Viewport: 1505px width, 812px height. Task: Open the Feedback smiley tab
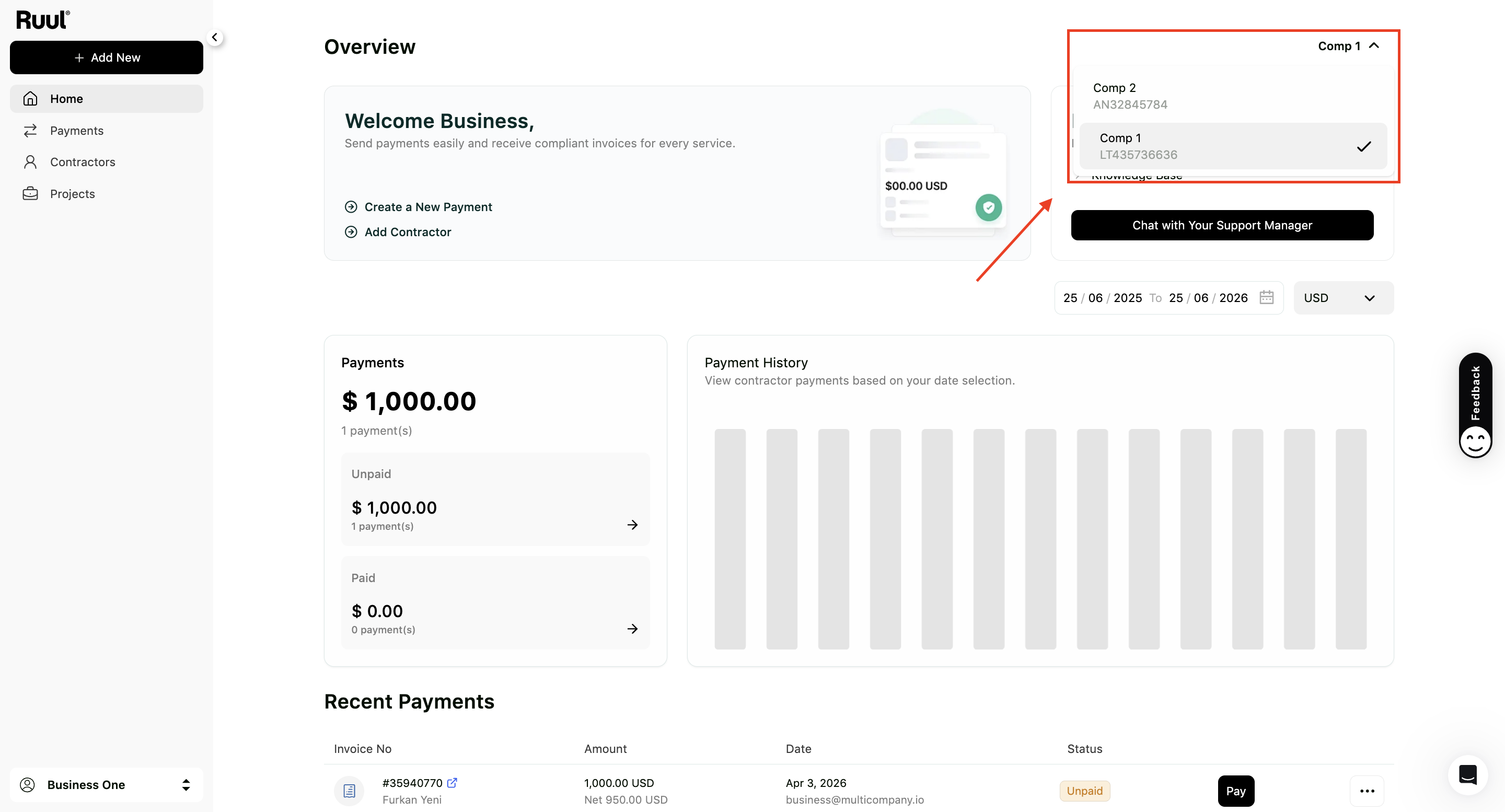click(1475, 405)
